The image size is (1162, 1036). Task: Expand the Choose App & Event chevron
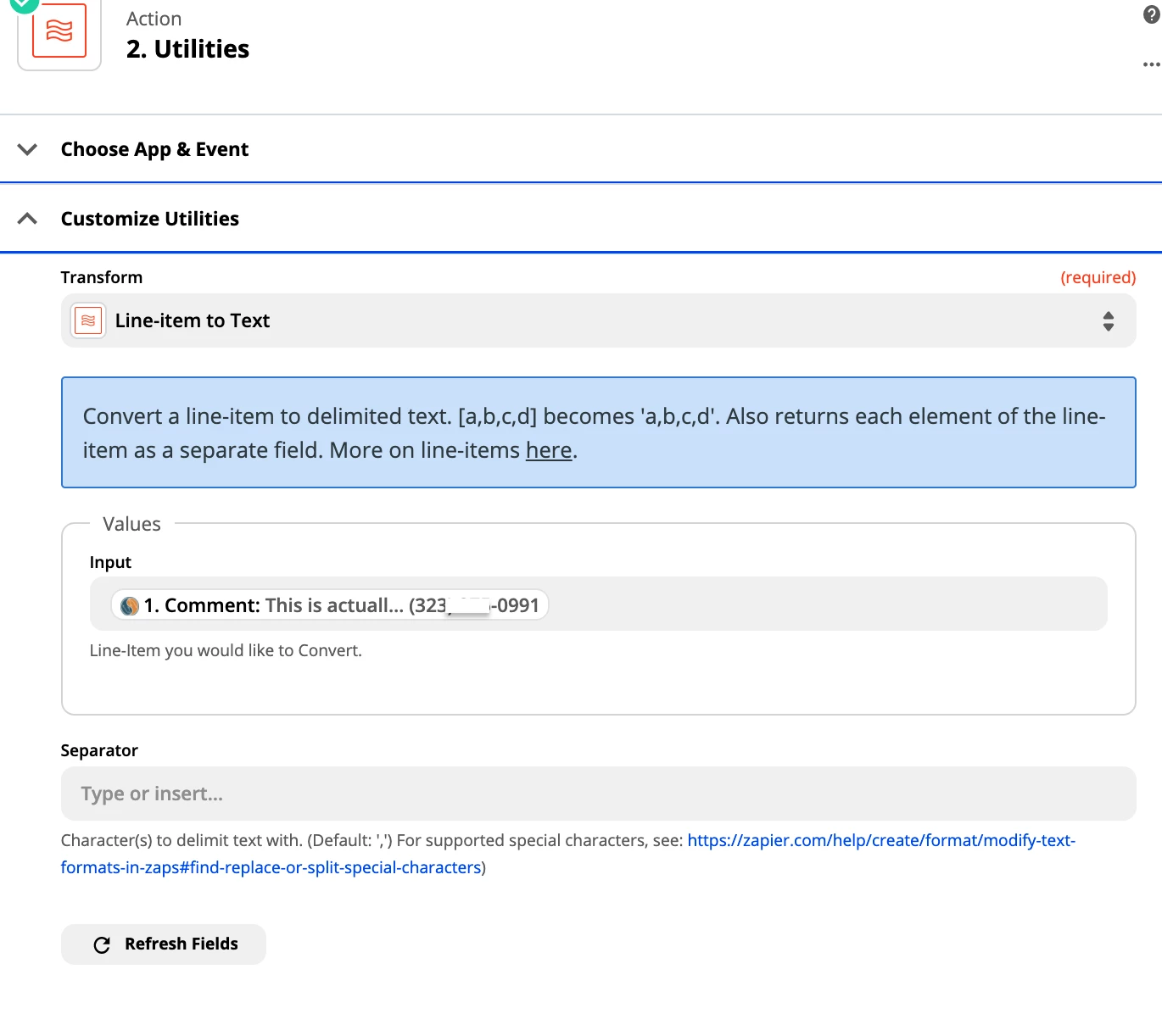pos(27,150)
